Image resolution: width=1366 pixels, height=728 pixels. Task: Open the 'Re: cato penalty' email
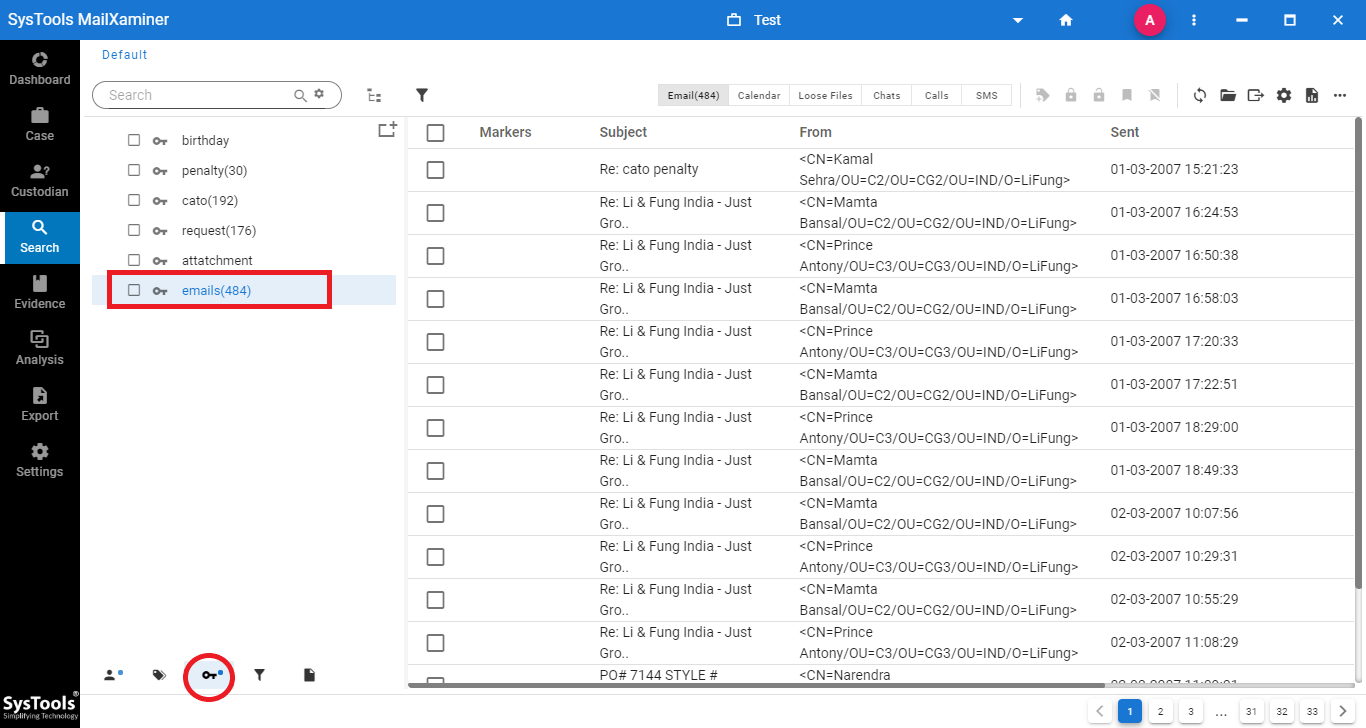[x=649, y=170]
